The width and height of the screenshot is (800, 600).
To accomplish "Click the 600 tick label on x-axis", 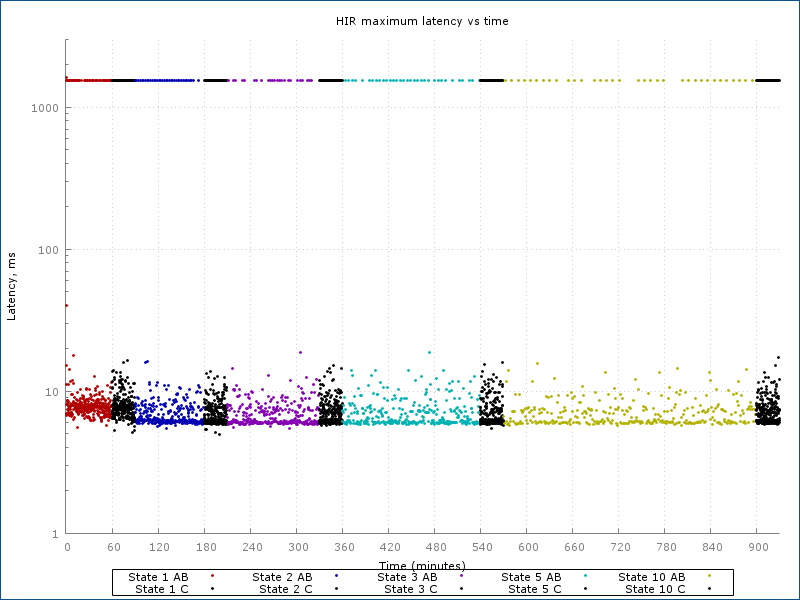I will pyautogui.click(x=529, y=547).
